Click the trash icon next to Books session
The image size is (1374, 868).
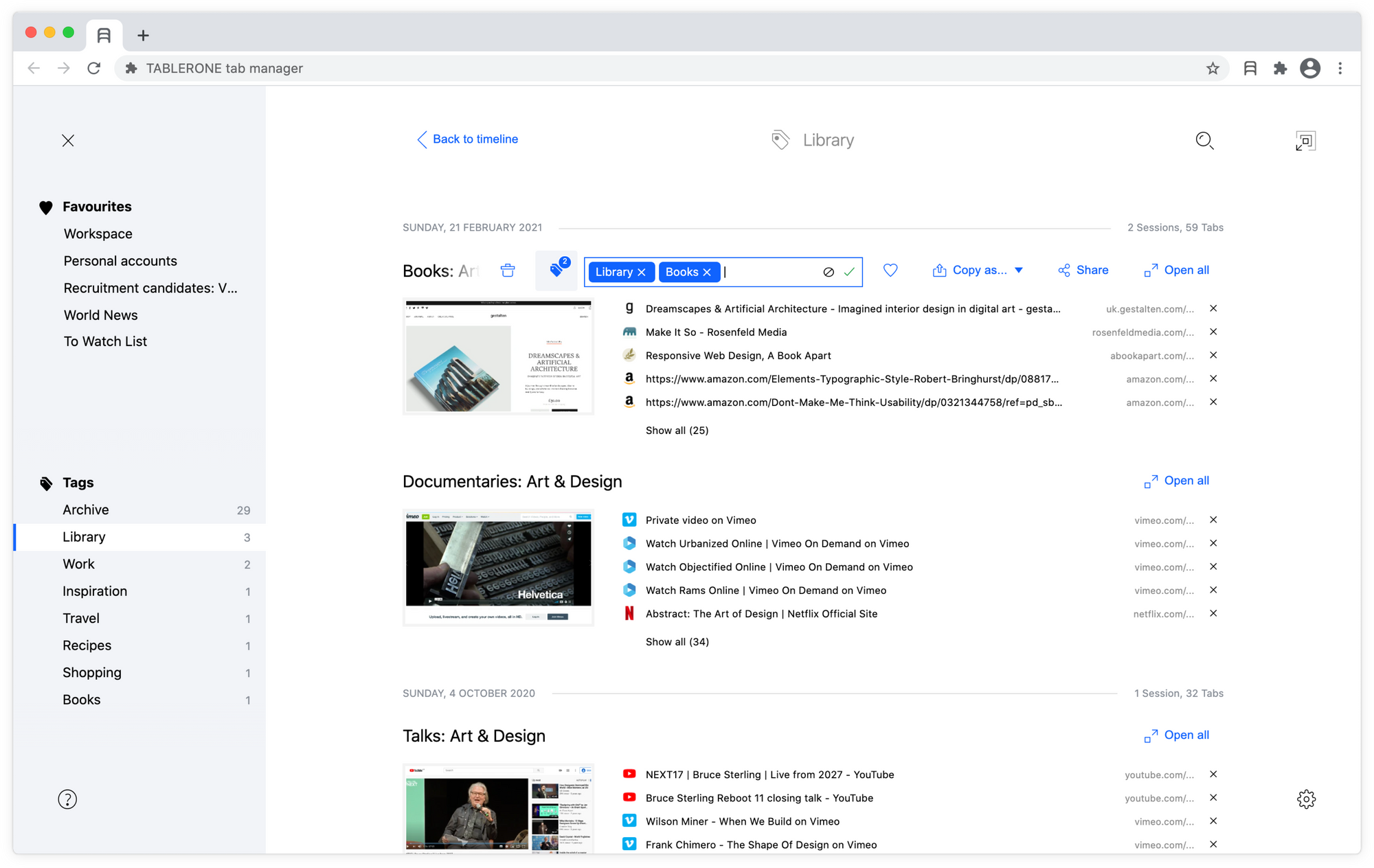508,271
